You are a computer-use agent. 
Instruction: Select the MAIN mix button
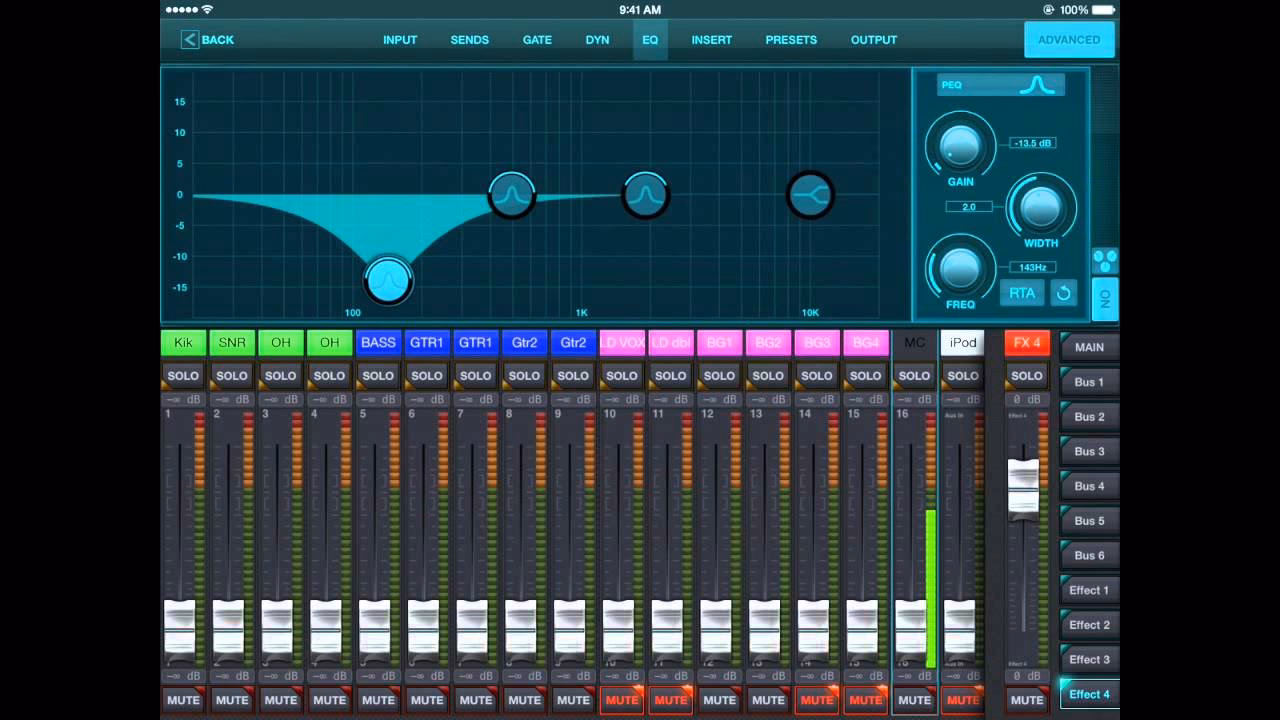[1089, 347]
